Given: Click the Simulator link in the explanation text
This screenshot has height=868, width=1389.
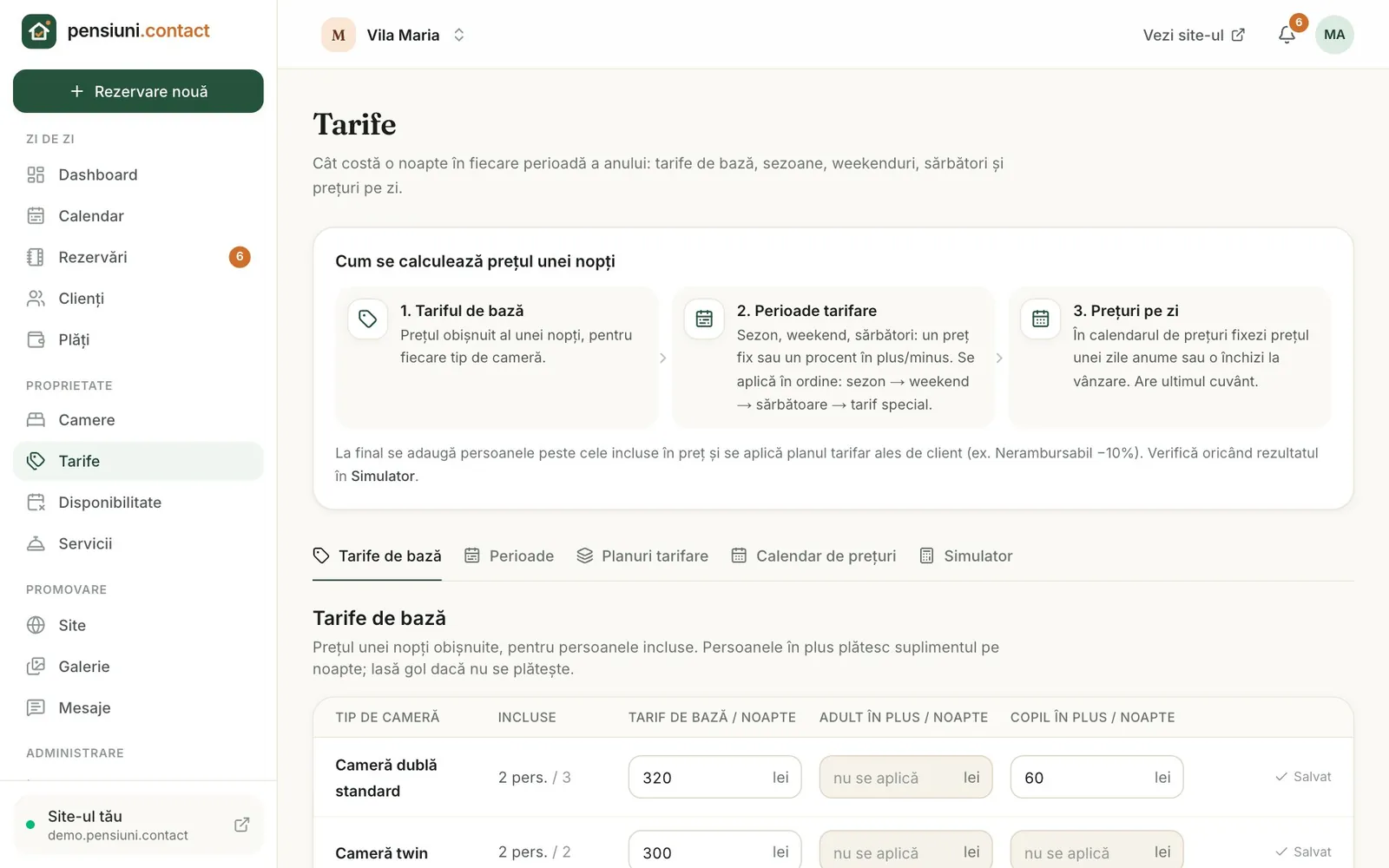Looking at the screenshot, I should click(x=383, y=476).
